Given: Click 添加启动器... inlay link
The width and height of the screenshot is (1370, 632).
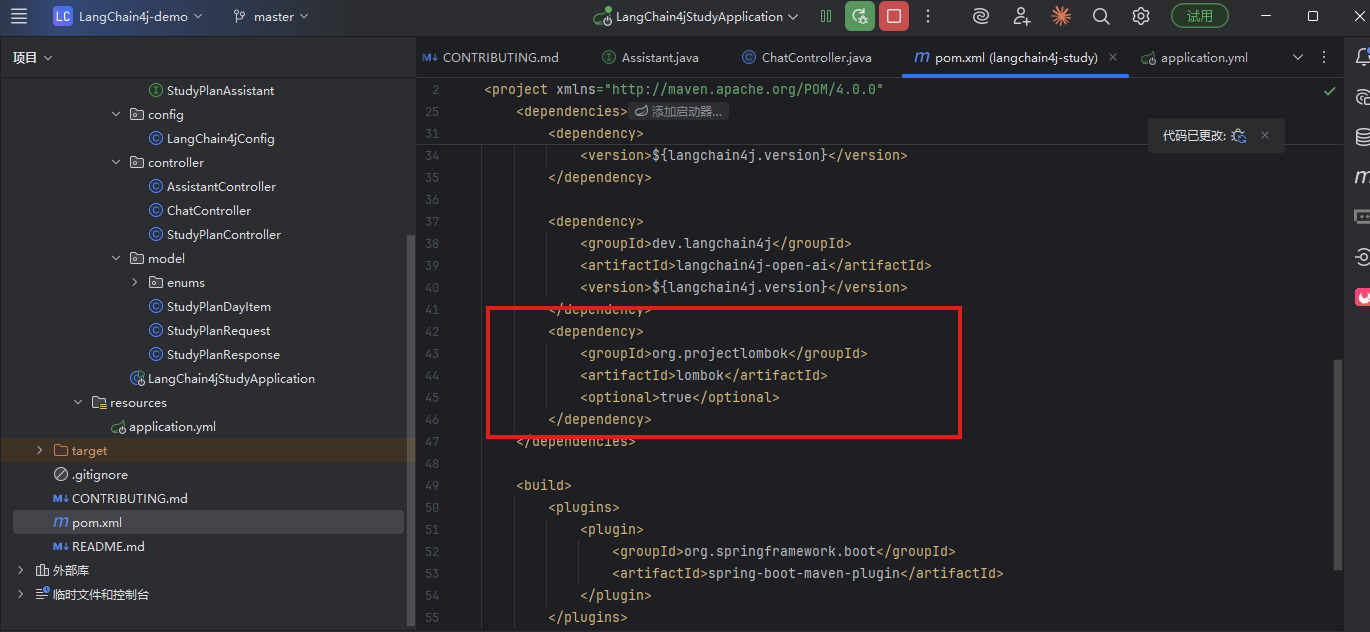Looking at the screenshot, I should [679, 111].
